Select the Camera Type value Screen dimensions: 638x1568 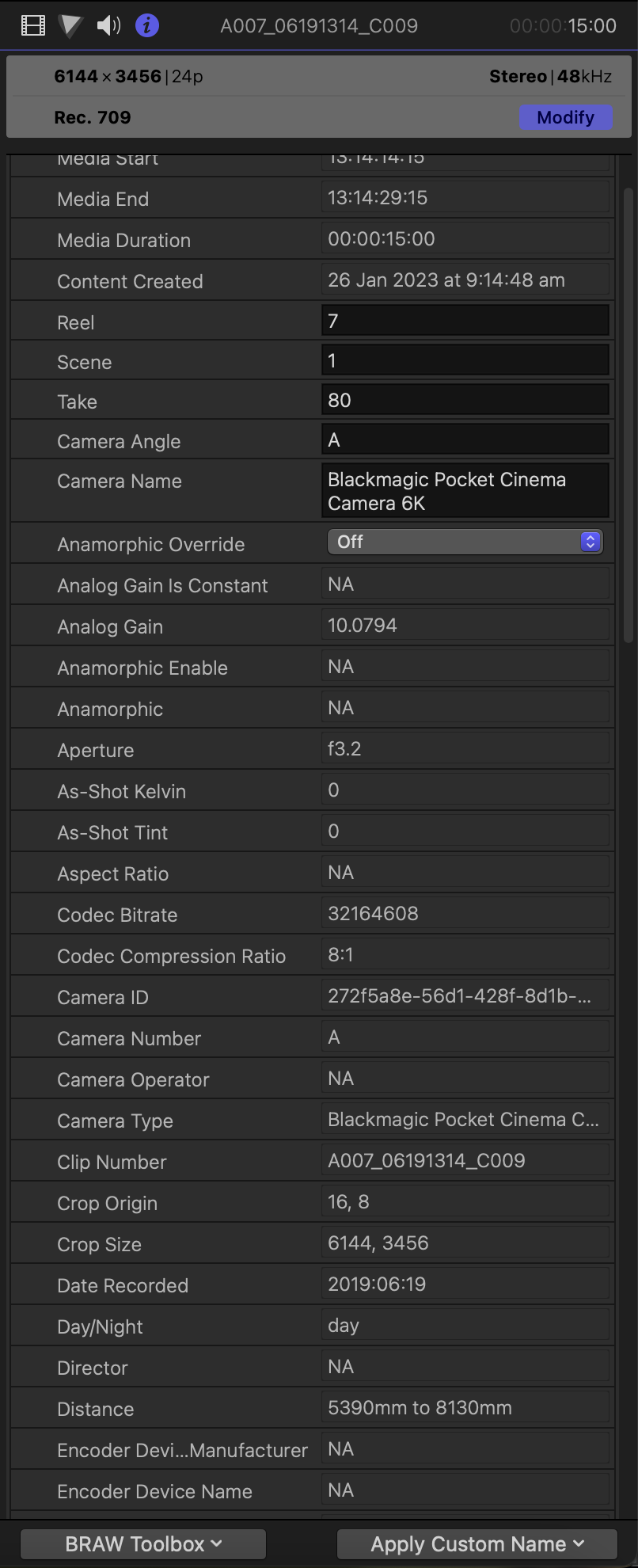pos(465,1120)
